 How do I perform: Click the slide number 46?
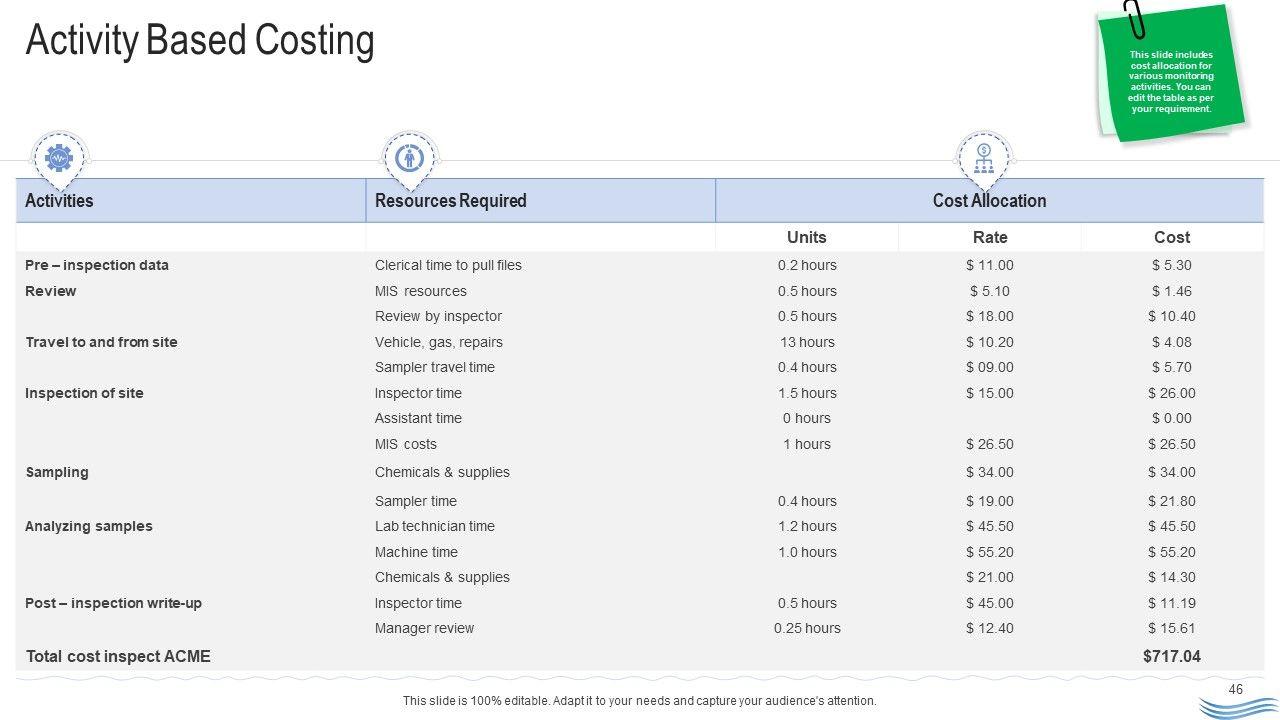(1235, 689)
